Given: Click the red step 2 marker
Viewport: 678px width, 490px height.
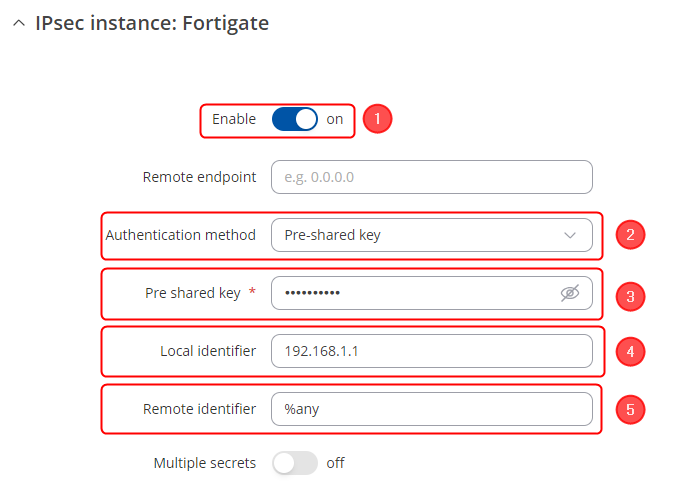Looking at the screenshot, I should point(630,236).
